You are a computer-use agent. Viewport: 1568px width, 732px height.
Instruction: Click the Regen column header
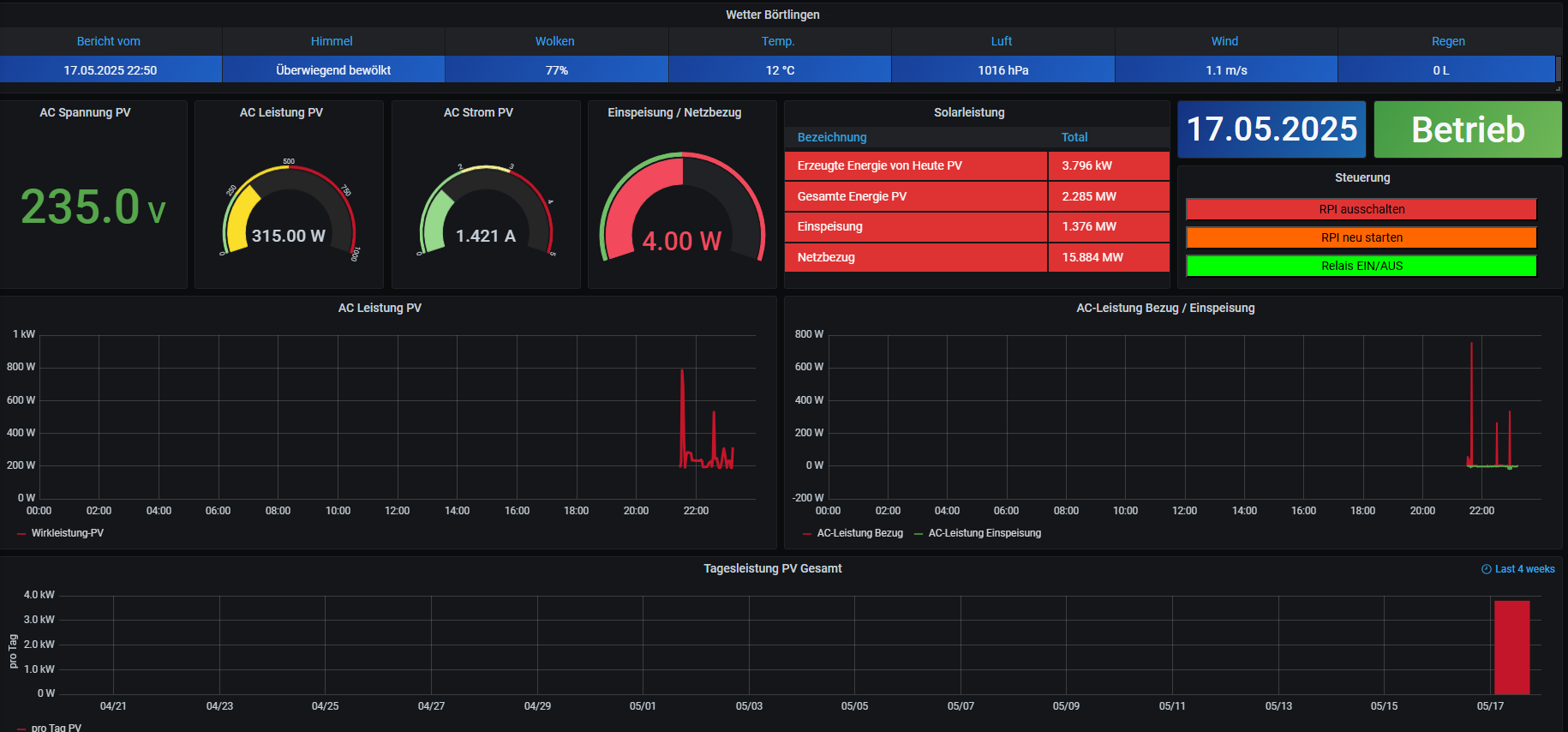1447,41
